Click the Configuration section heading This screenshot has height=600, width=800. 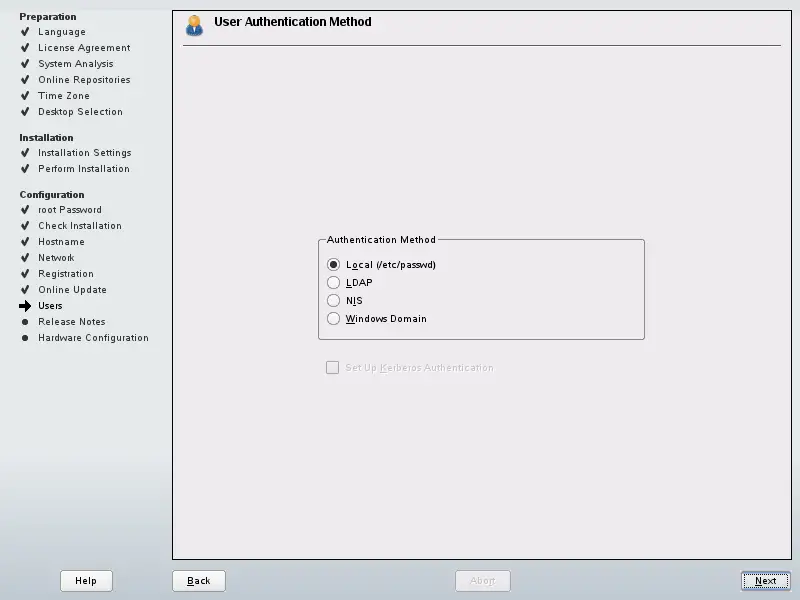[x=52, y=194]
